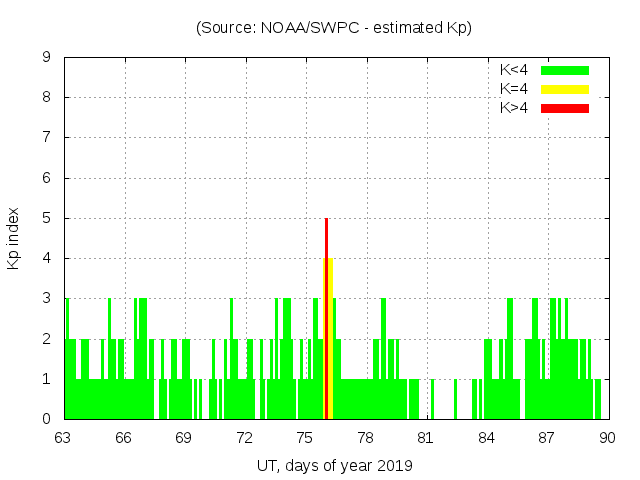Click the y-axis tick label 7

click(47, 138)
